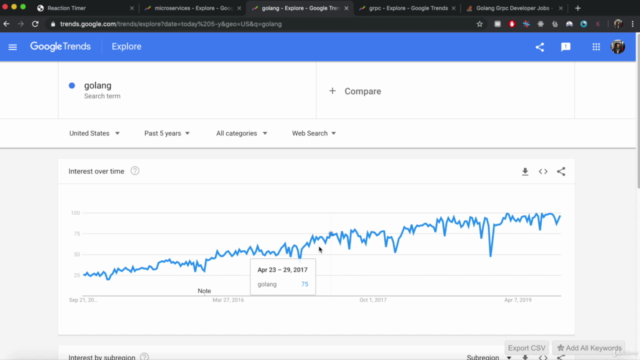Screen dimensions: 640x360
Task: Click the browser address bar URL
Action: coord(171,24)
